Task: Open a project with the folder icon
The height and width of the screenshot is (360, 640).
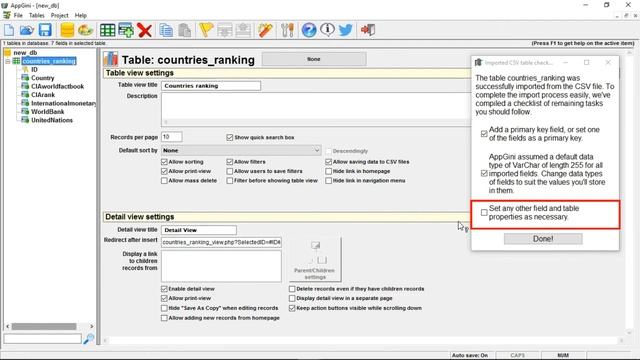Action: (27, 30)
